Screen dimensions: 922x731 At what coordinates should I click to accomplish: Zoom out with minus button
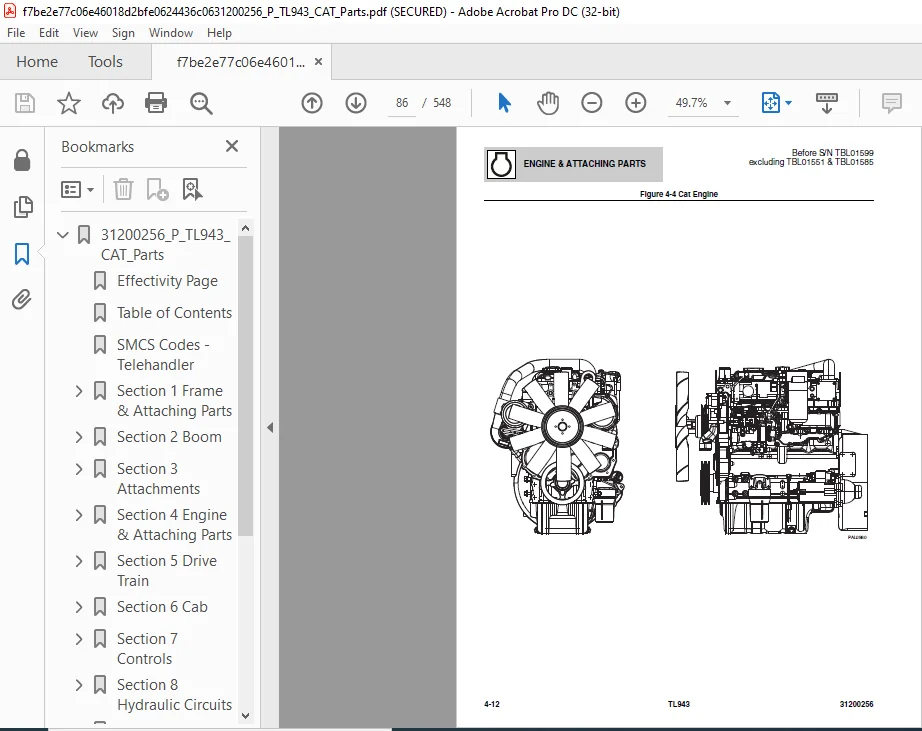[x=592, y=103]
